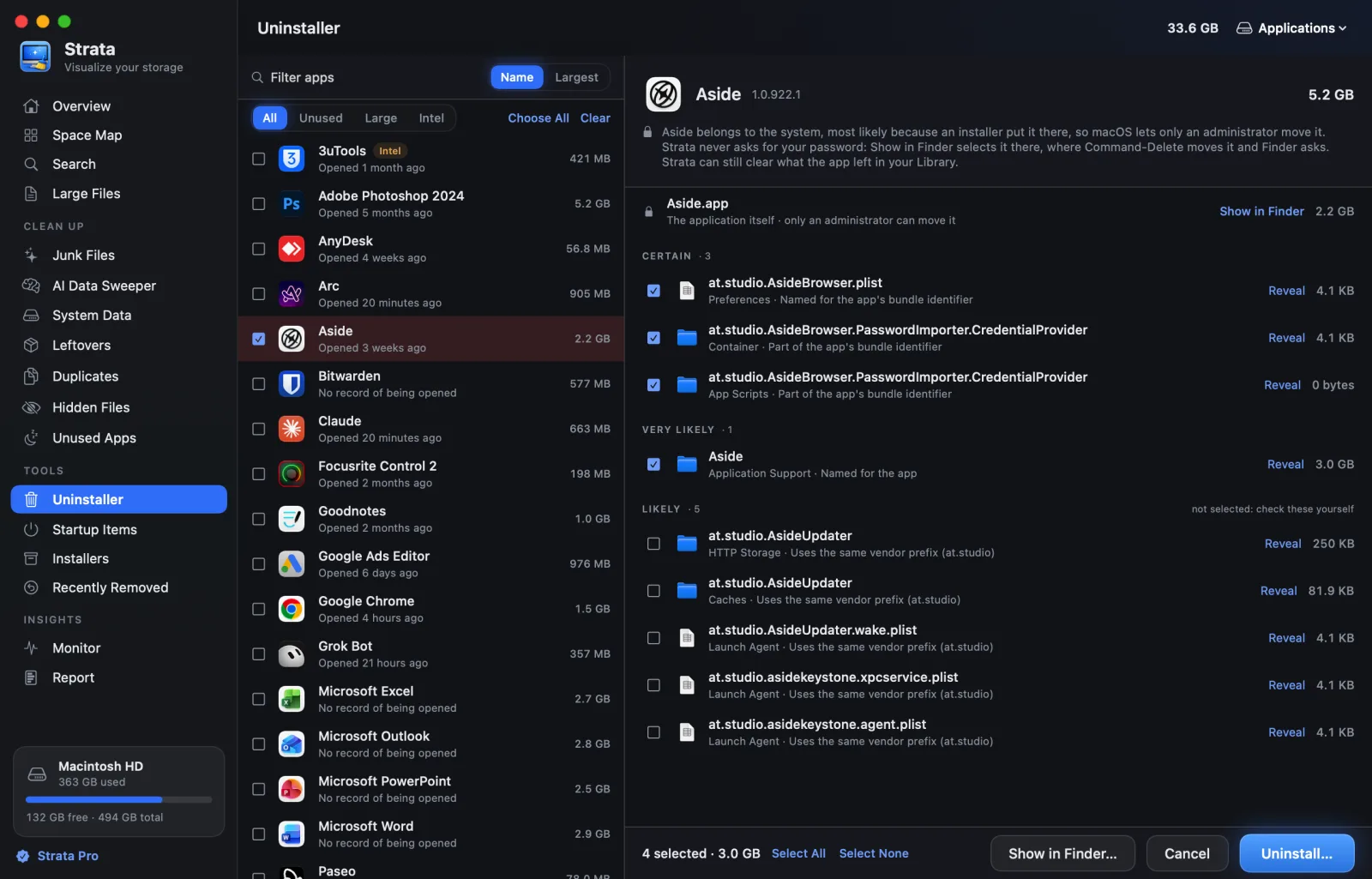Click the Goodnotes app icon
Viewport: 1372px width, 879px height.
pyautogui.click(x=292, y=519)
